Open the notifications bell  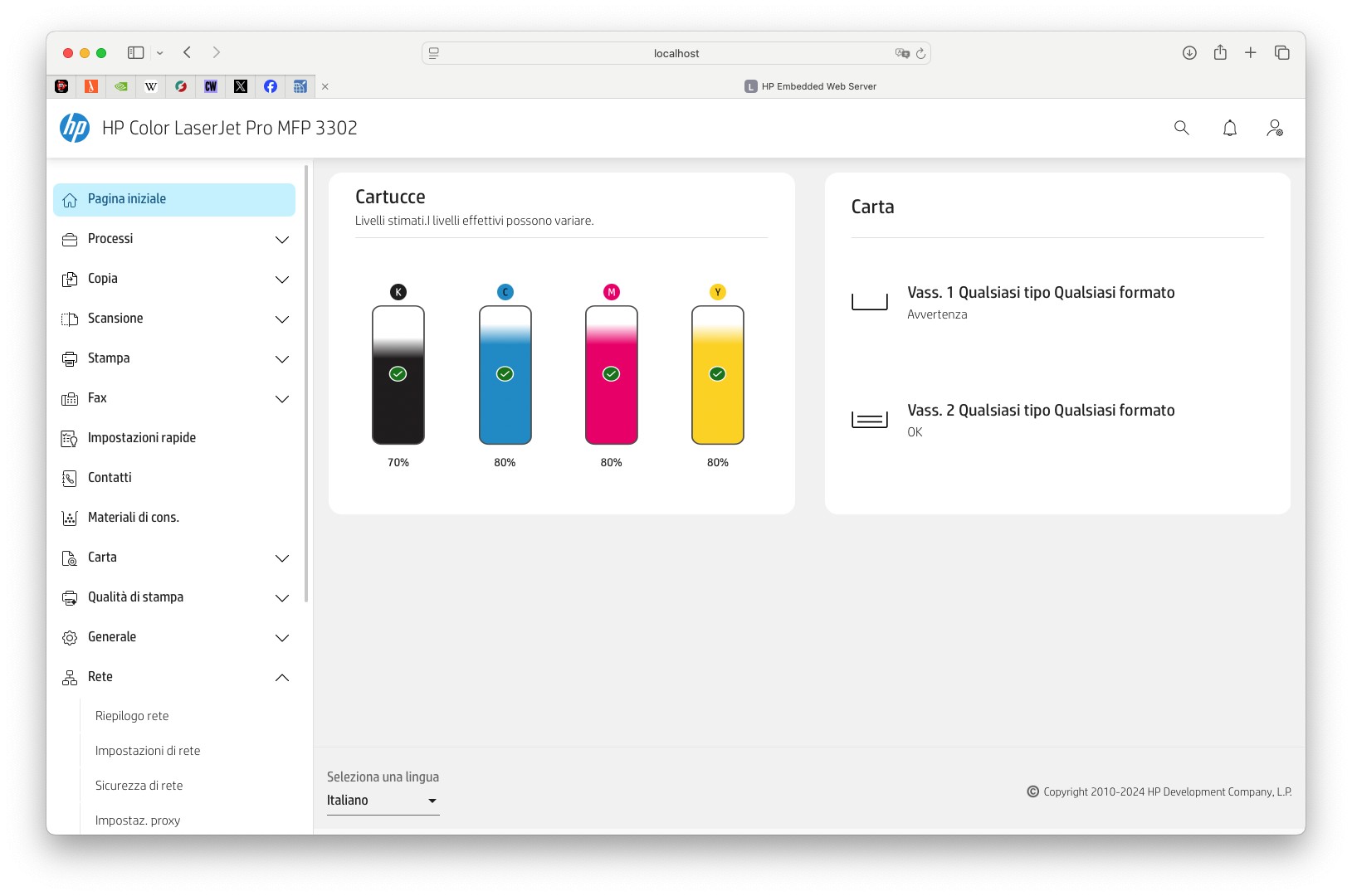(x=1230, y=128)
